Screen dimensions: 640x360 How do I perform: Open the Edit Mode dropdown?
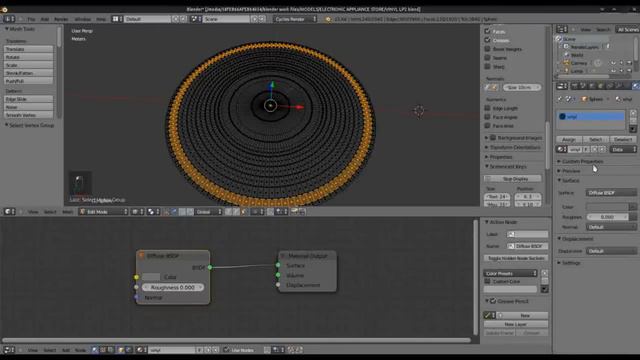tap(104, 211)
